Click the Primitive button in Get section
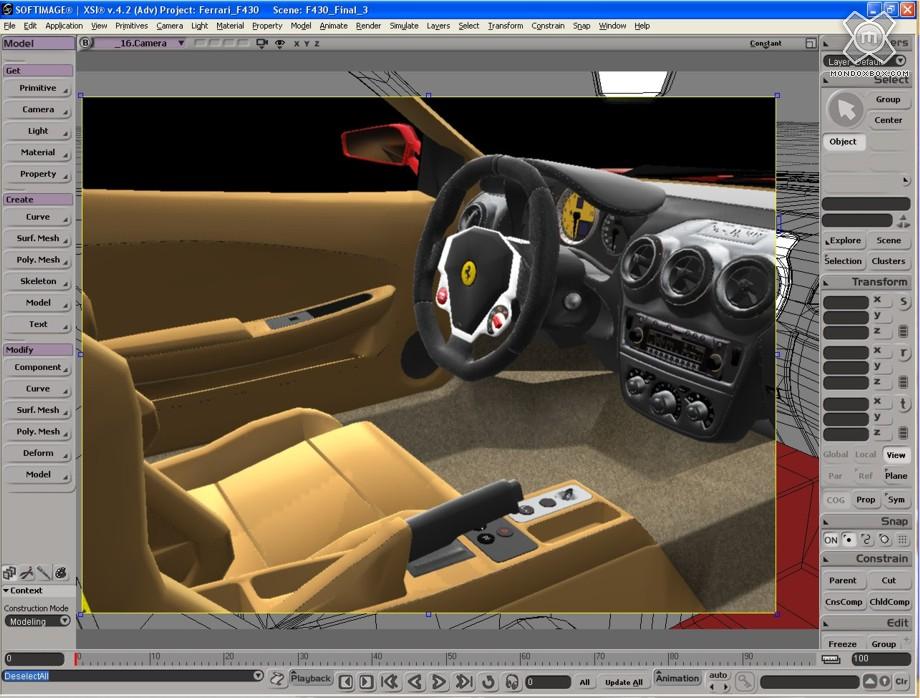Image resolution: width=920 pixels, height=698 pixels. [x=38, y=88]
